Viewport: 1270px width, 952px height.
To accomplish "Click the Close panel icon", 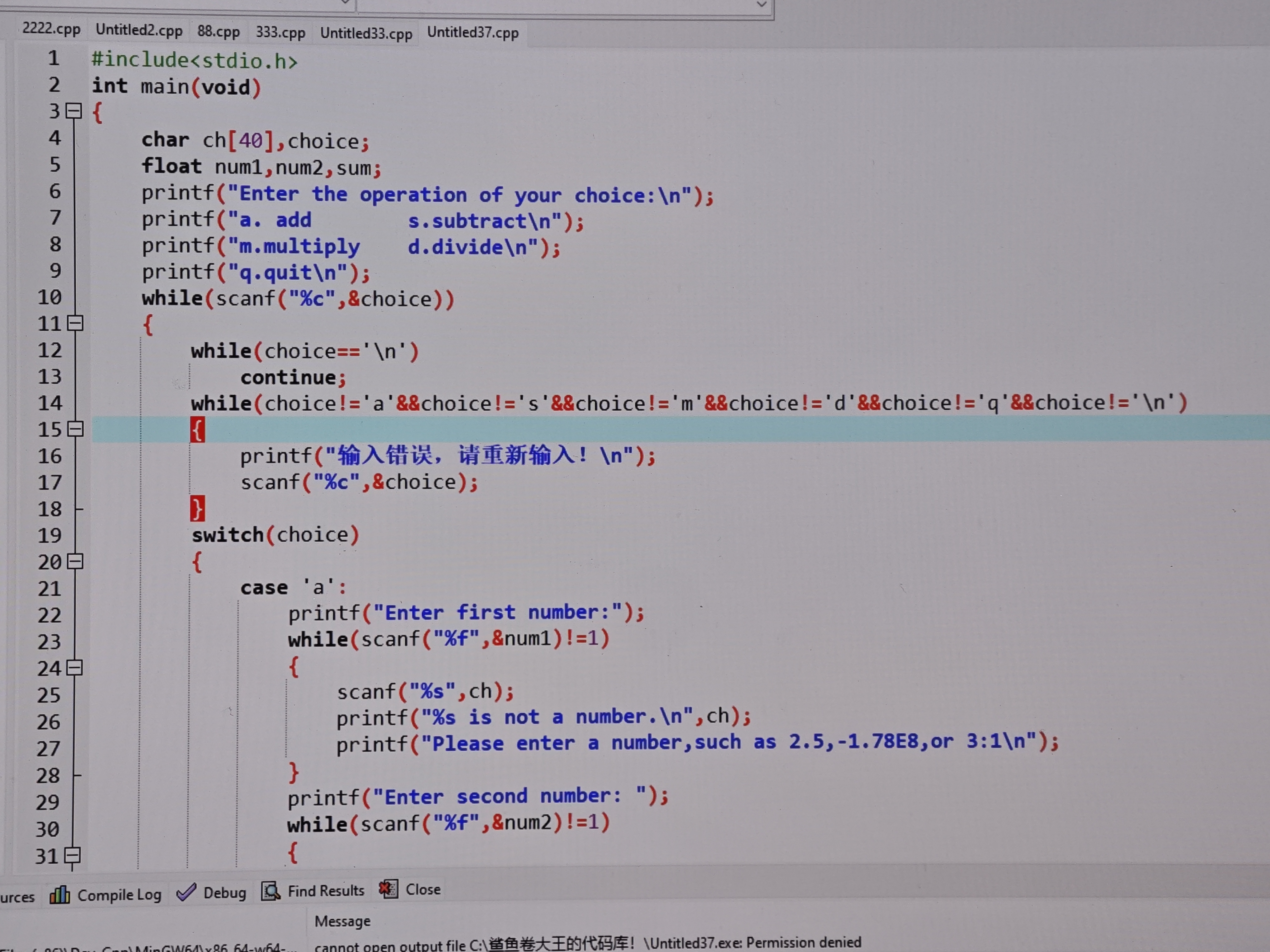I will click(x=388, y=889).
